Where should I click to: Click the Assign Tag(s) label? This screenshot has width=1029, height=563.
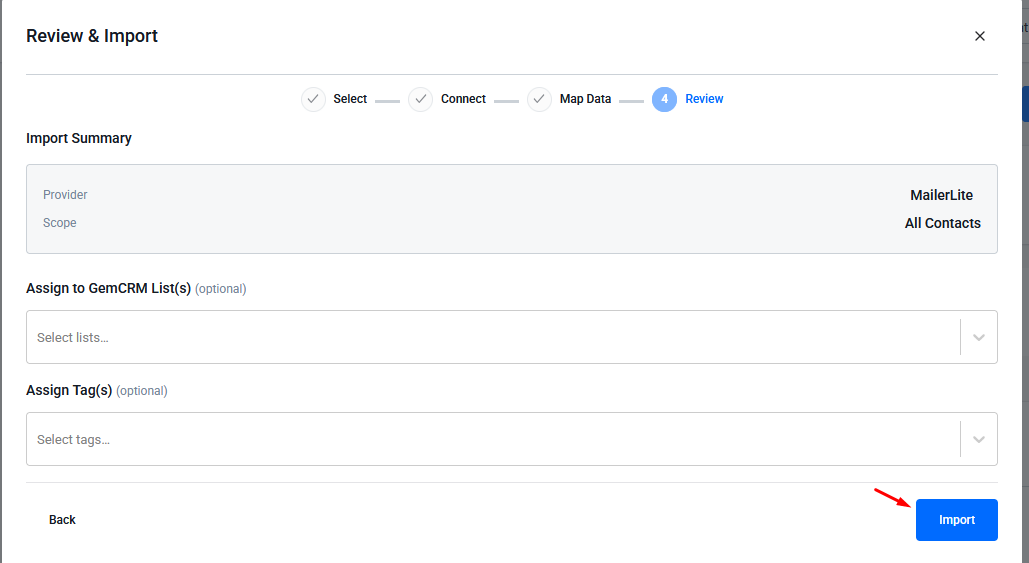(69, 390)
